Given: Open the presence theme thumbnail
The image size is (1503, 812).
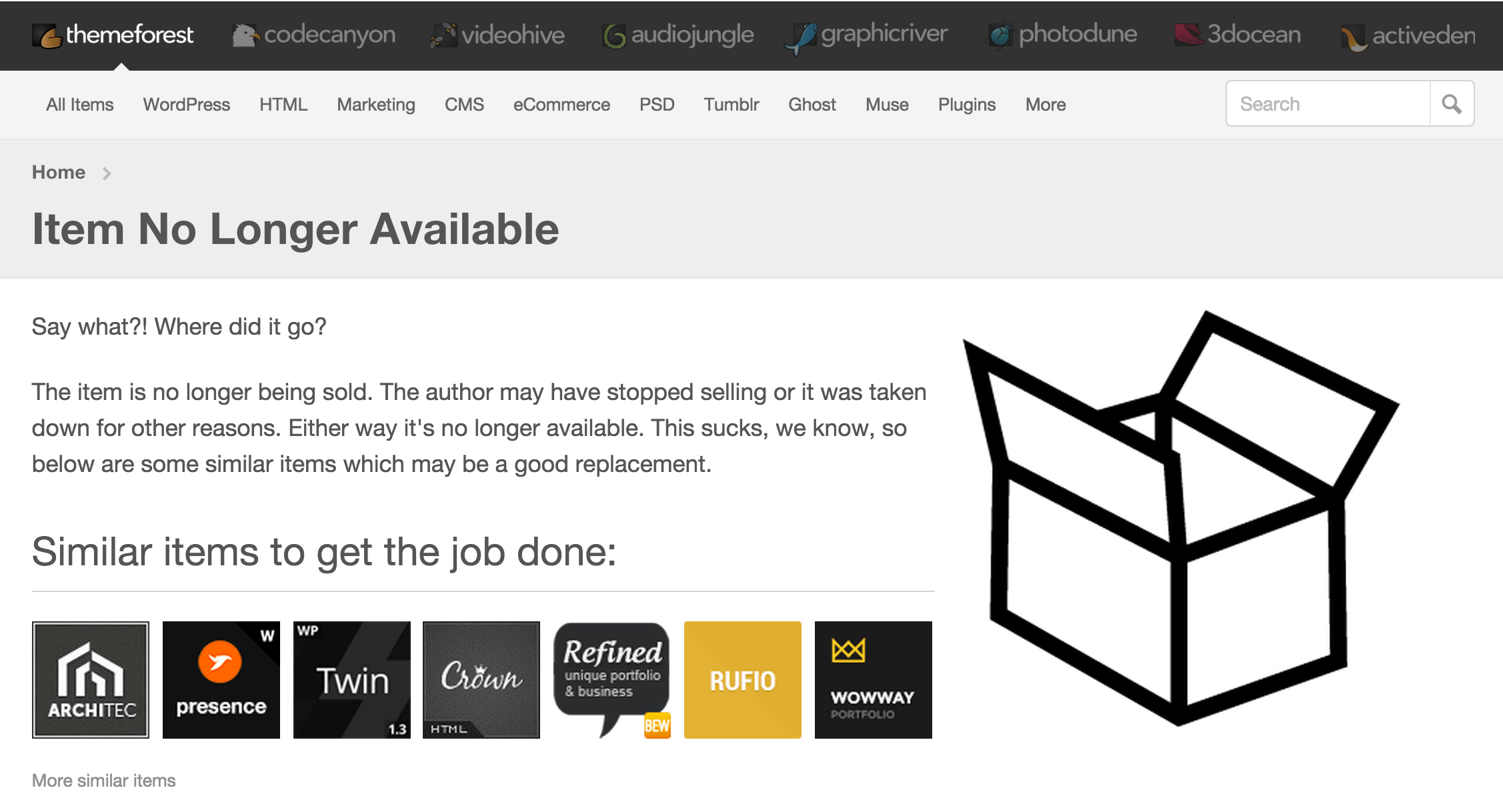Looking at the screenshot, I should 221,680.
